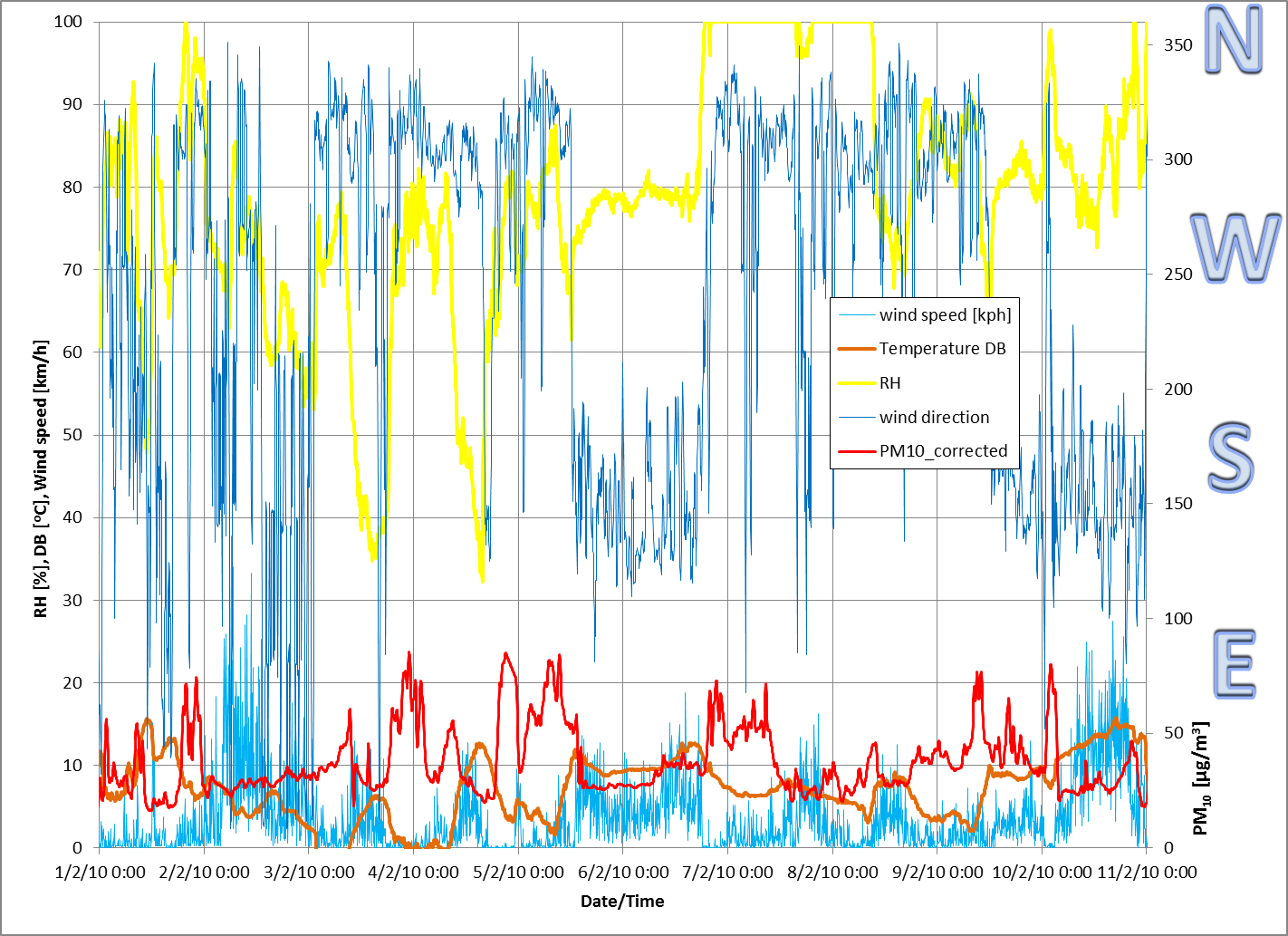
Task: Click the '100' label on left axis
Action: click(68, 22)
